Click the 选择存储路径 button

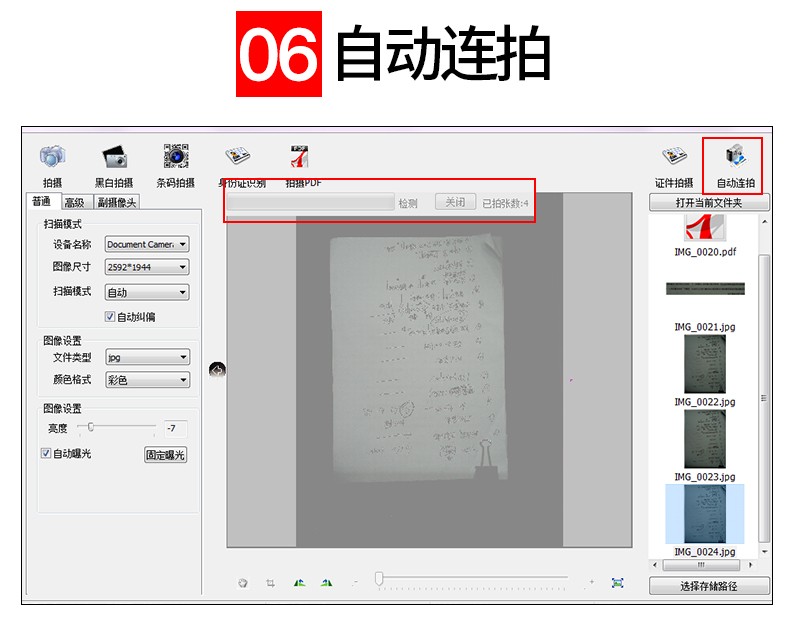click(x=709, y=586)
